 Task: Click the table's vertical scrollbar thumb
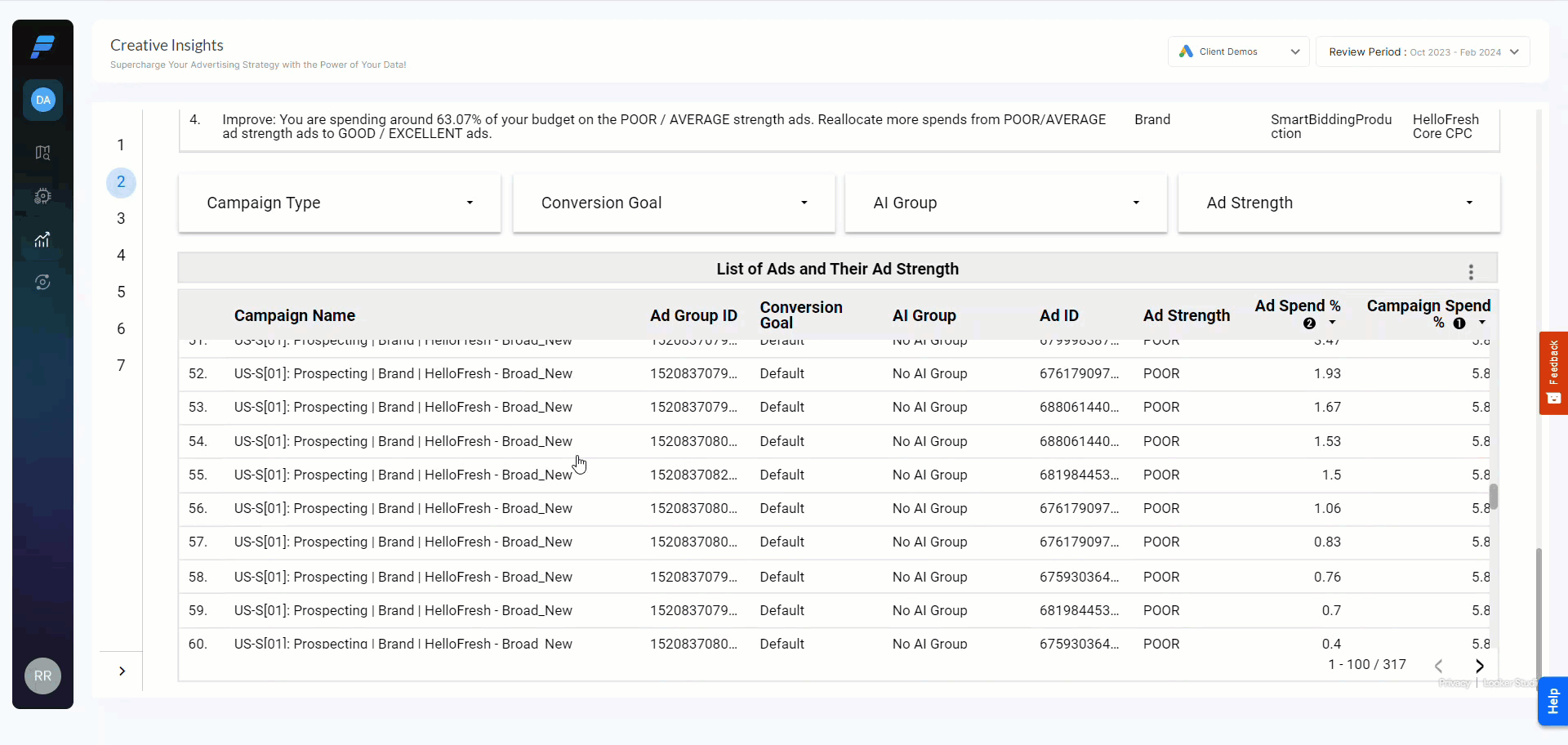[x=1494, y=496]
